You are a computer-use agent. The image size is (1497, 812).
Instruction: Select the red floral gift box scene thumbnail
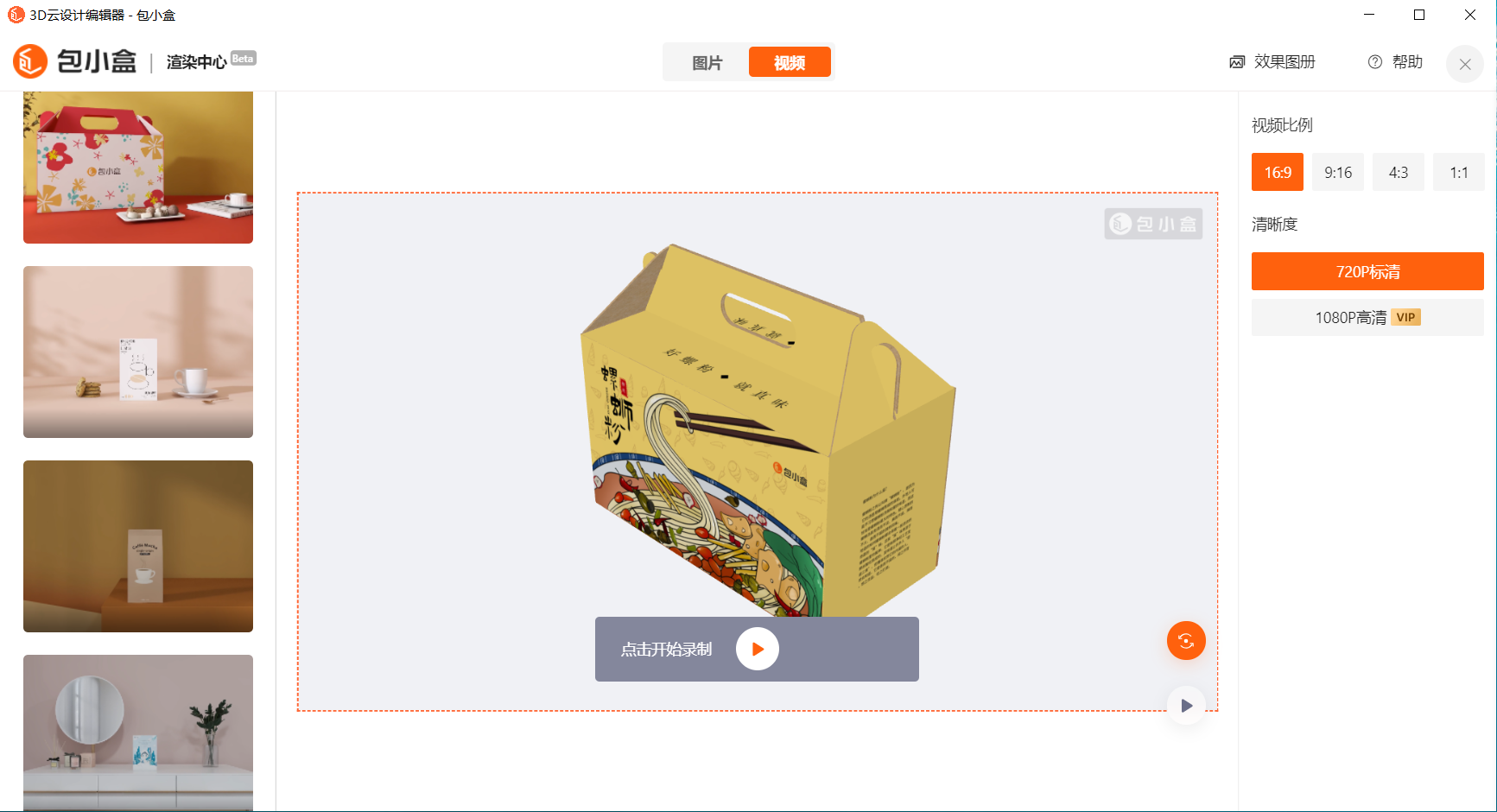click(x=138, y=168)
